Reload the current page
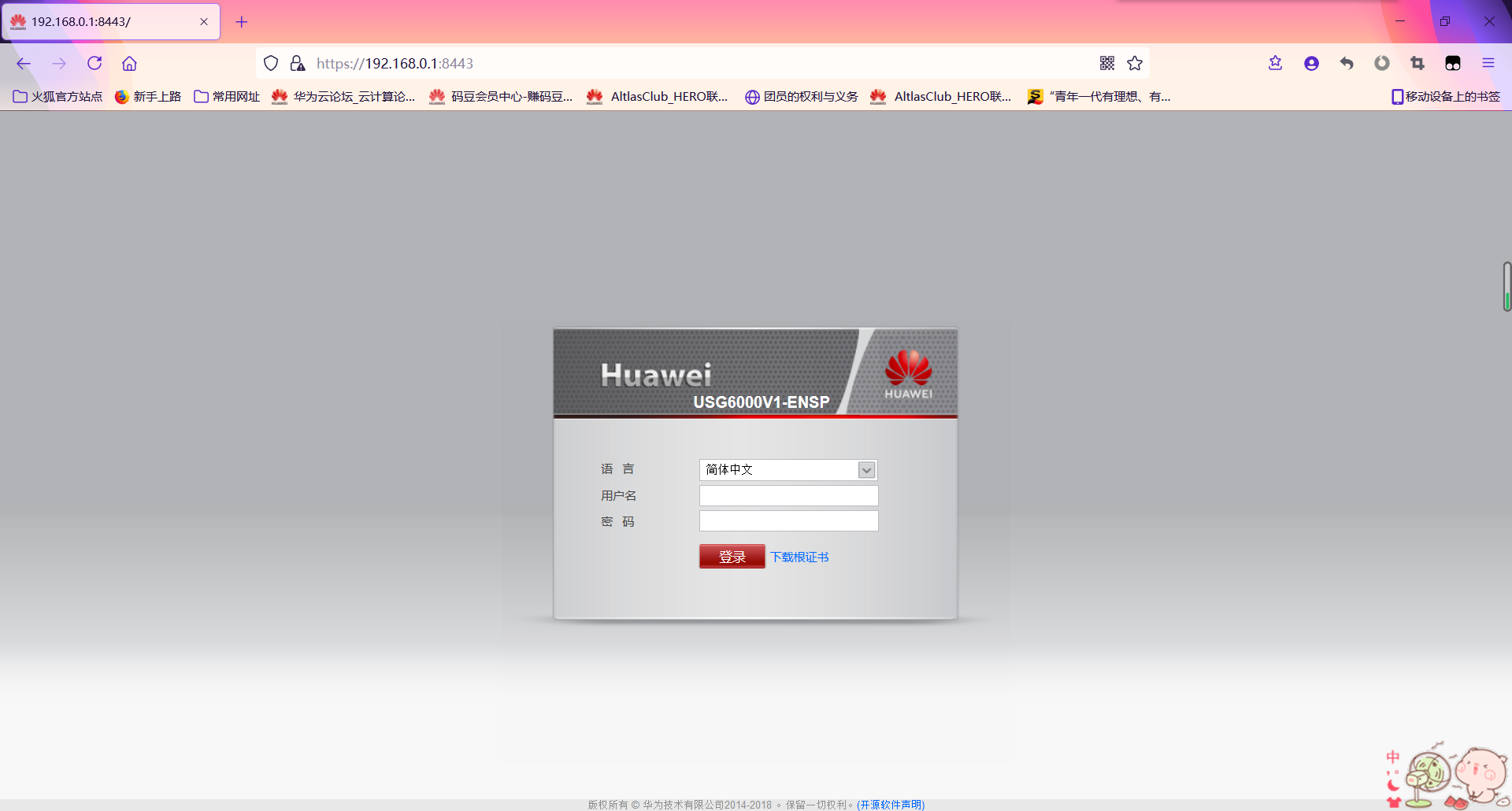Image resolution: width=1512 pixels, height=811 pixels. pyautogui.click(x=94, y=63)
